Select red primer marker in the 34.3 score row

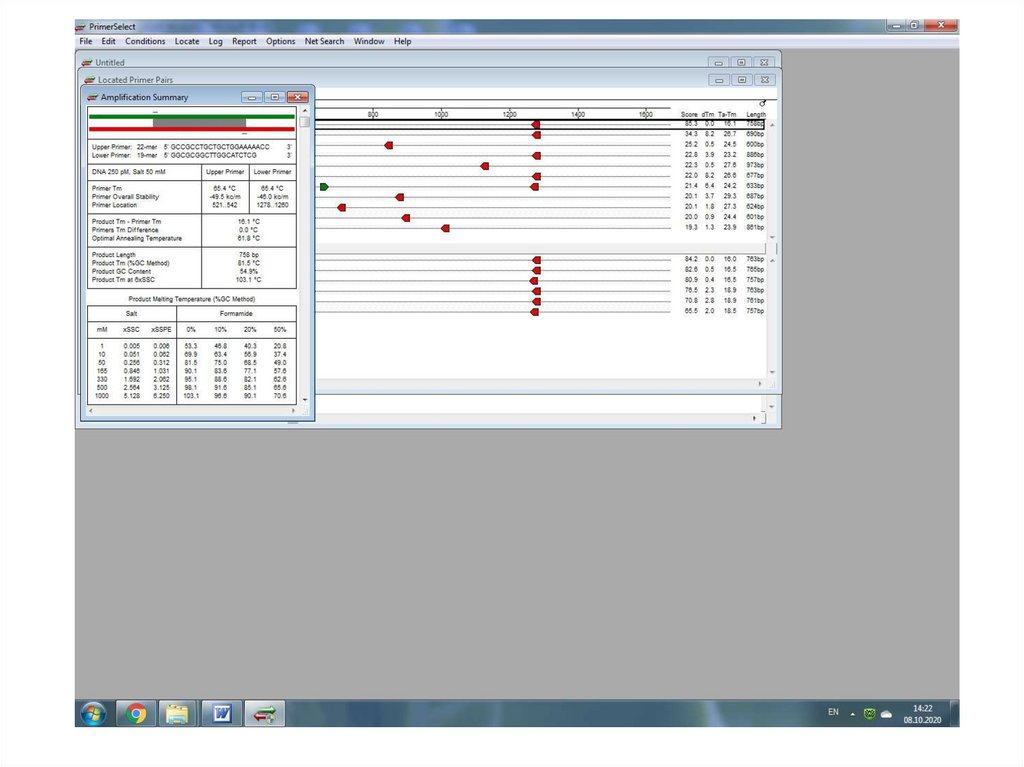tap(536, 135)
